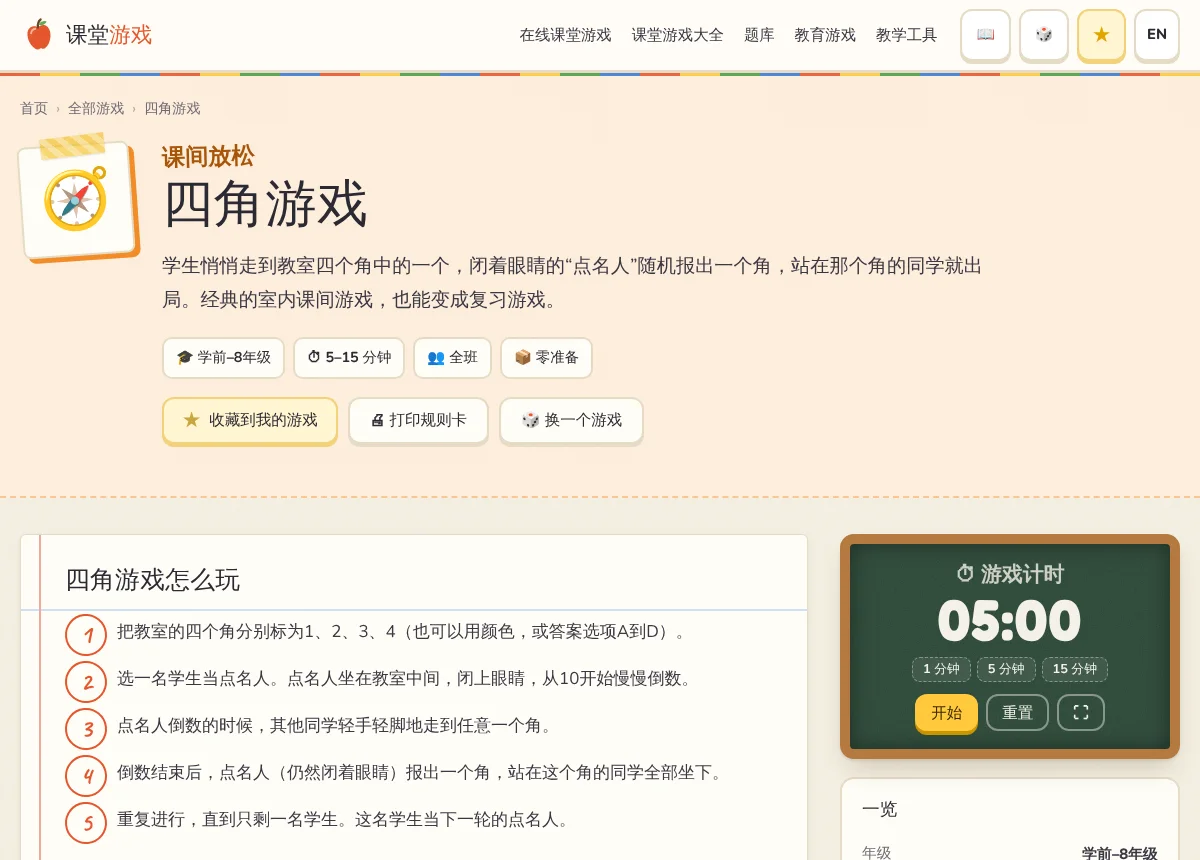This screenshot has width=1200, height=860.
Task: Click step 4 circled number icon
Action: [x=86, y=776]
